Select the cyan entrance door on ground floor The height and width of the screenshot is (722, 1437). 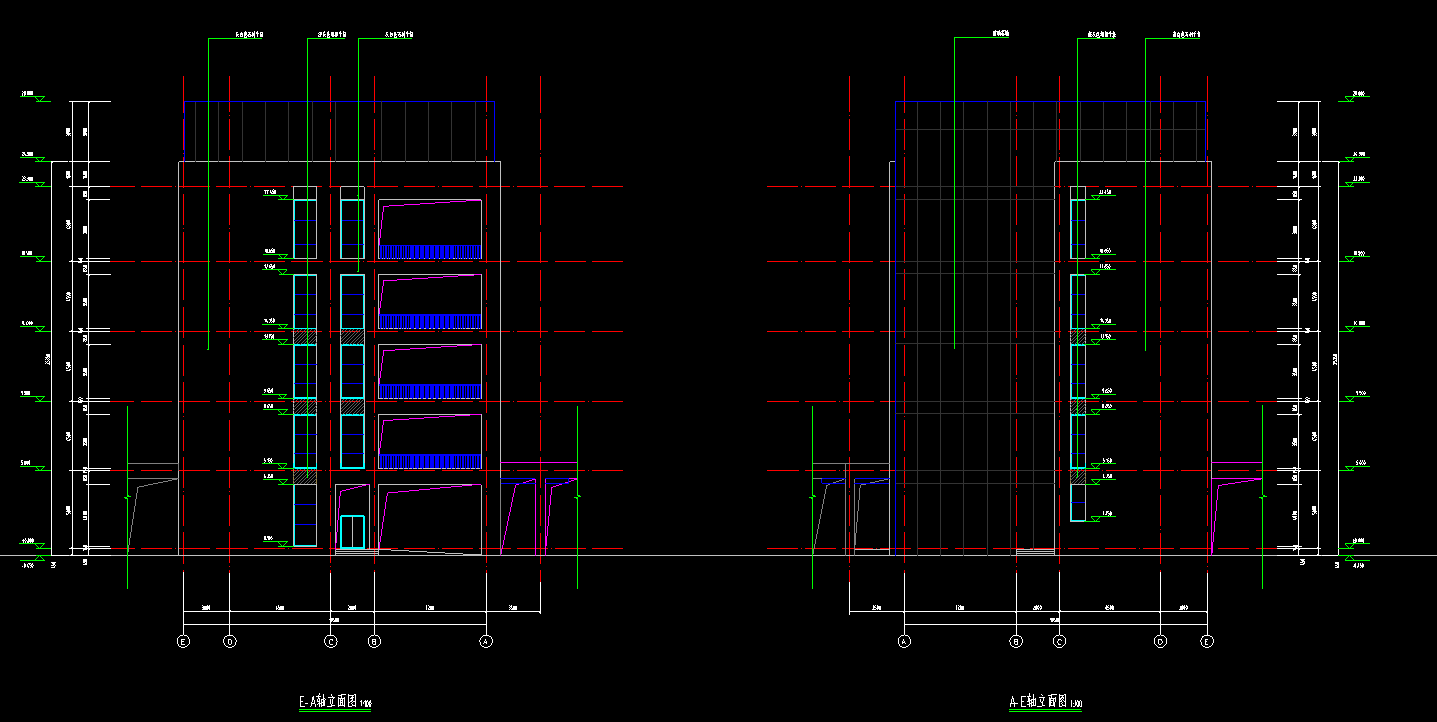pyautogui.click(x=352, y=531)
